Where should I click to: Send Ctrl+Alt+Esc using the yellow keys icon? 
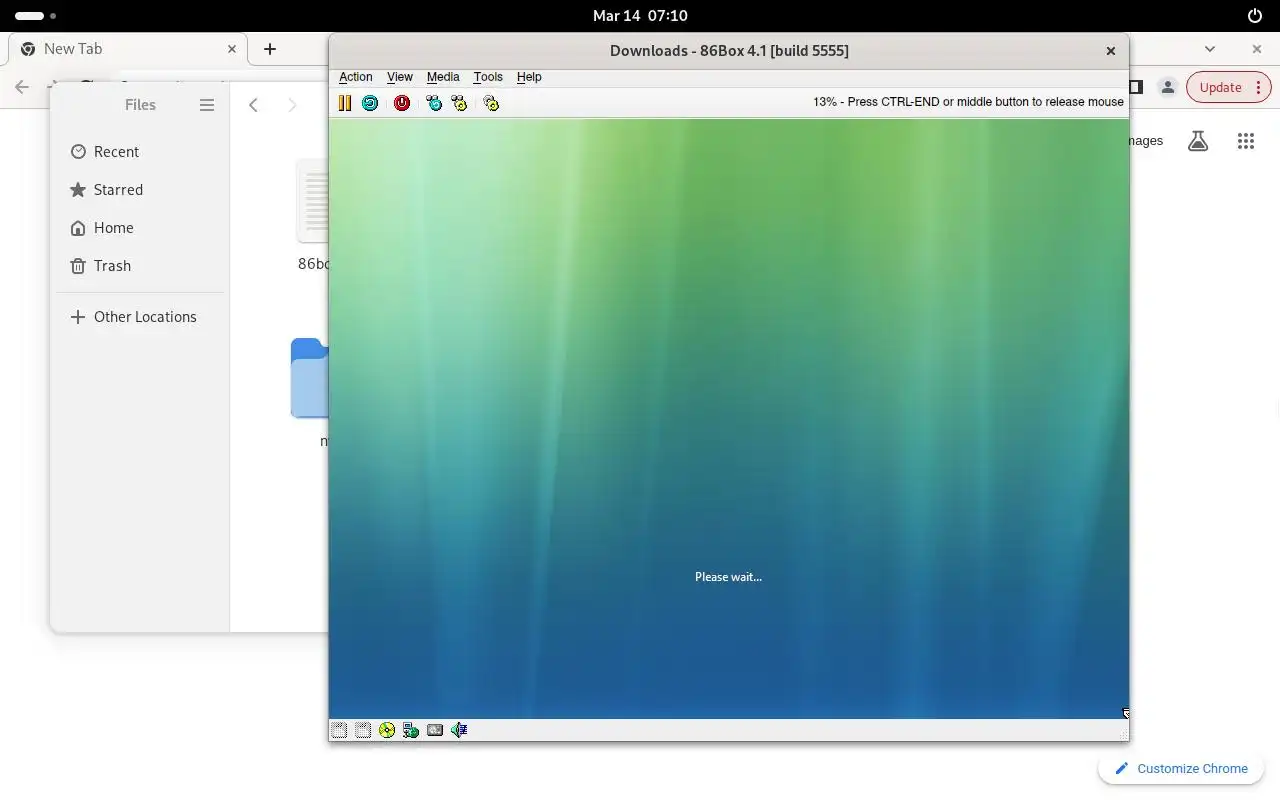pyautogui.click(x=459, y=103)
